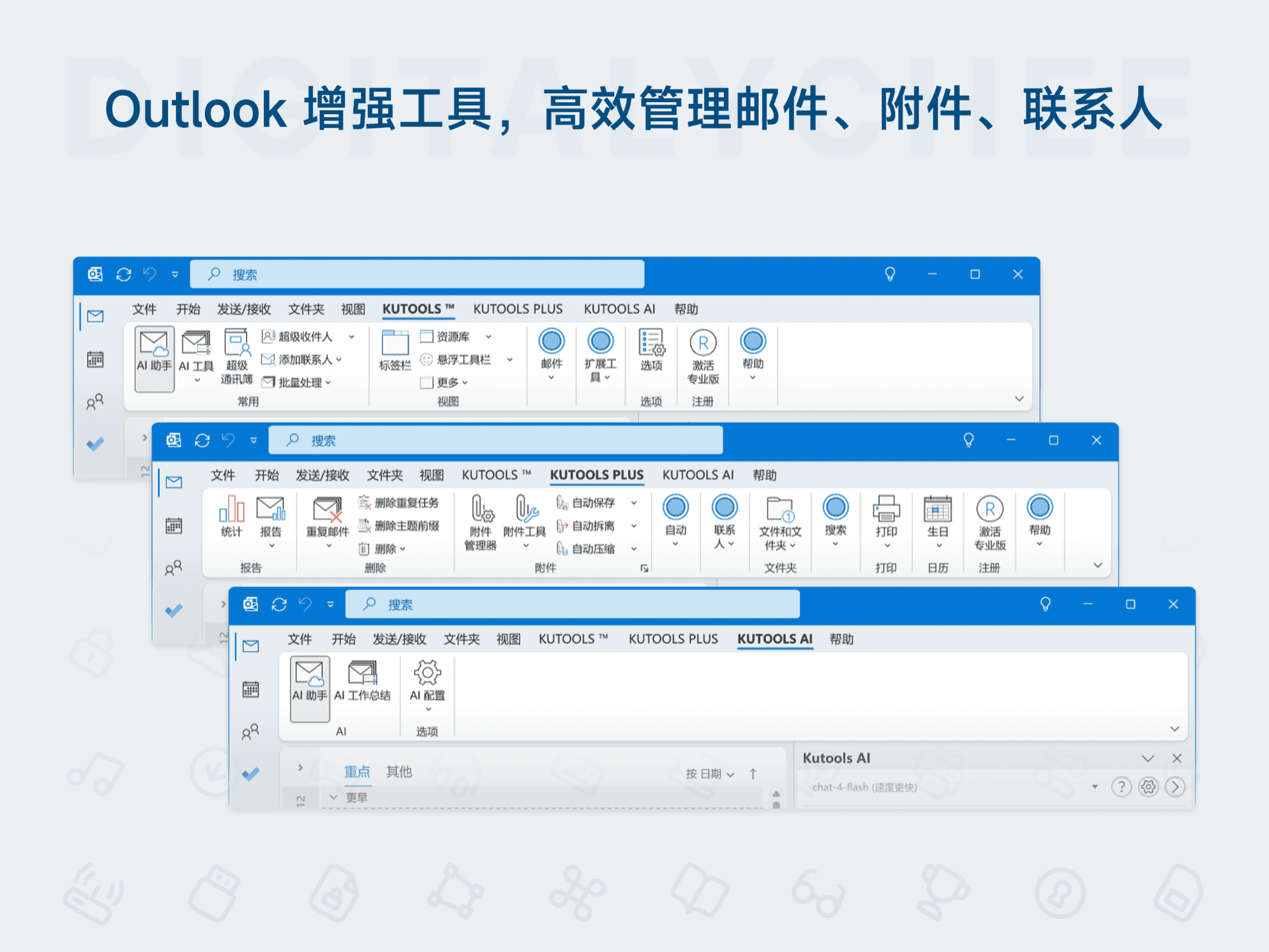
Task: Click the Kutools AI pane arrow button
Action: click(x=1175, y=787)
